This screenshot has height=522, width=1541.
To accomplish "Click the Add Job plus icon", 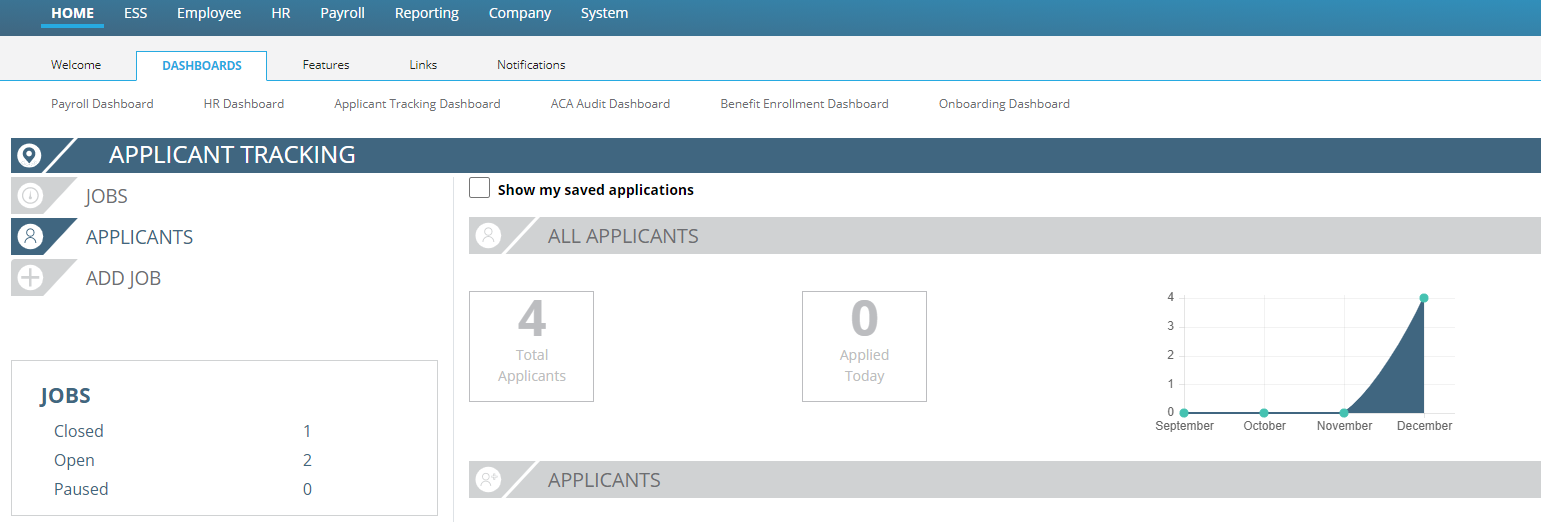I will [x=30, y=278].
